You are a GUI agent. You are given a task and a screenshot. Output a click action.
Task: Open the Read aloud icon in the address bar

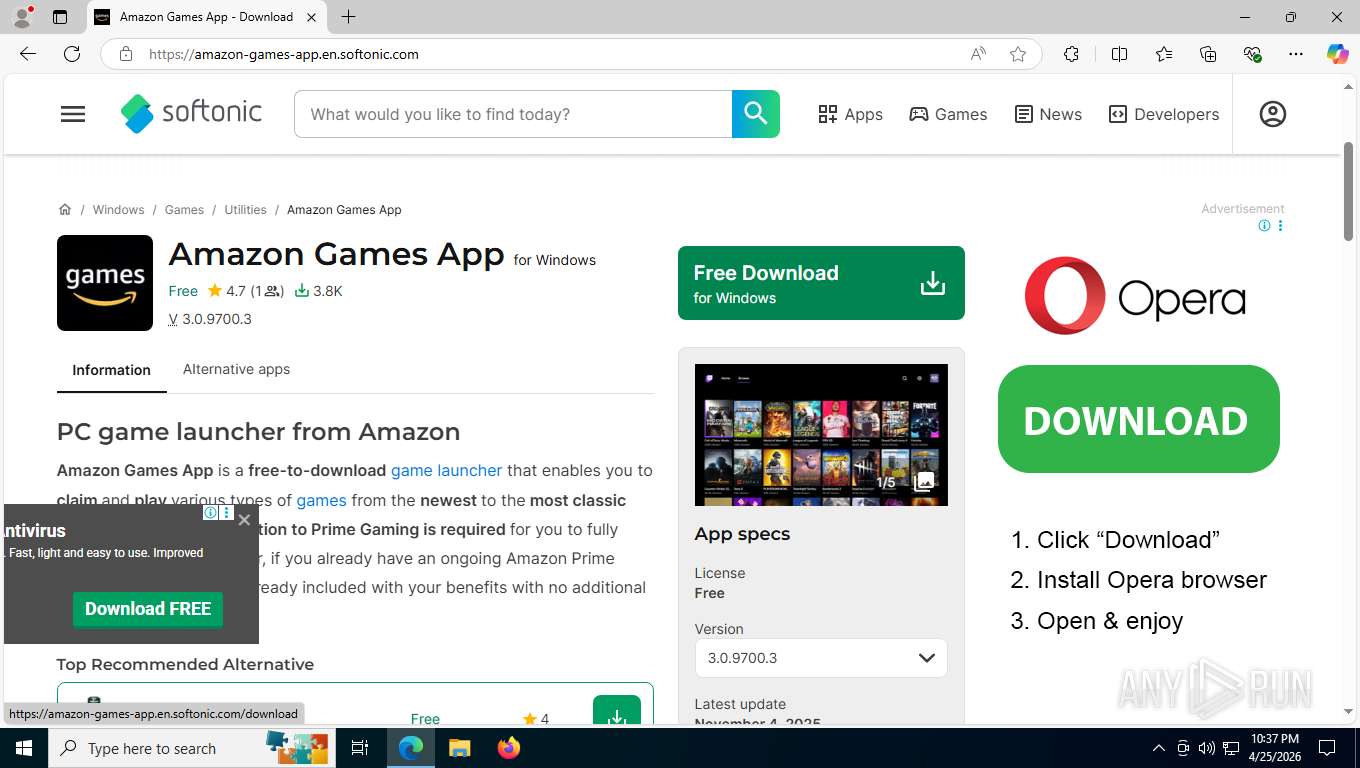tap(978, 54)
